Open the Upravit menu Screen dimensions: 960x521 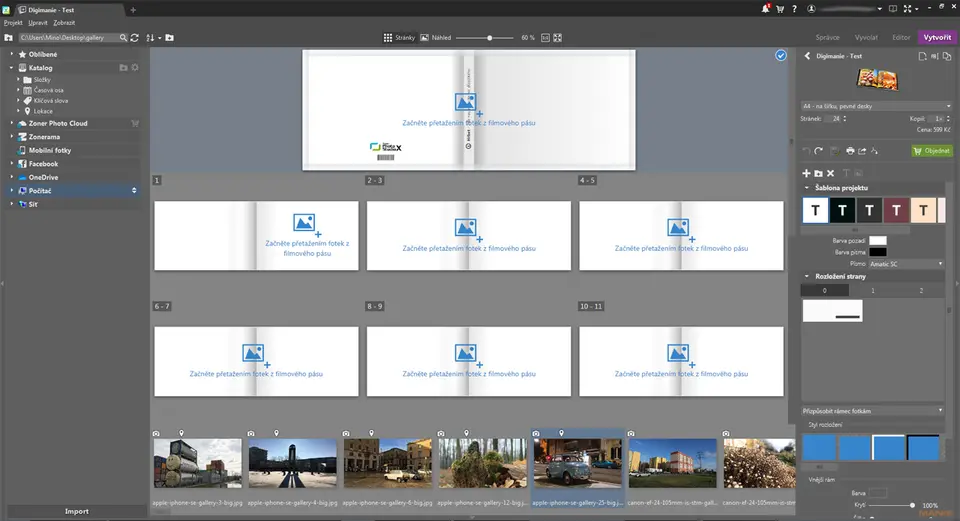37,21
